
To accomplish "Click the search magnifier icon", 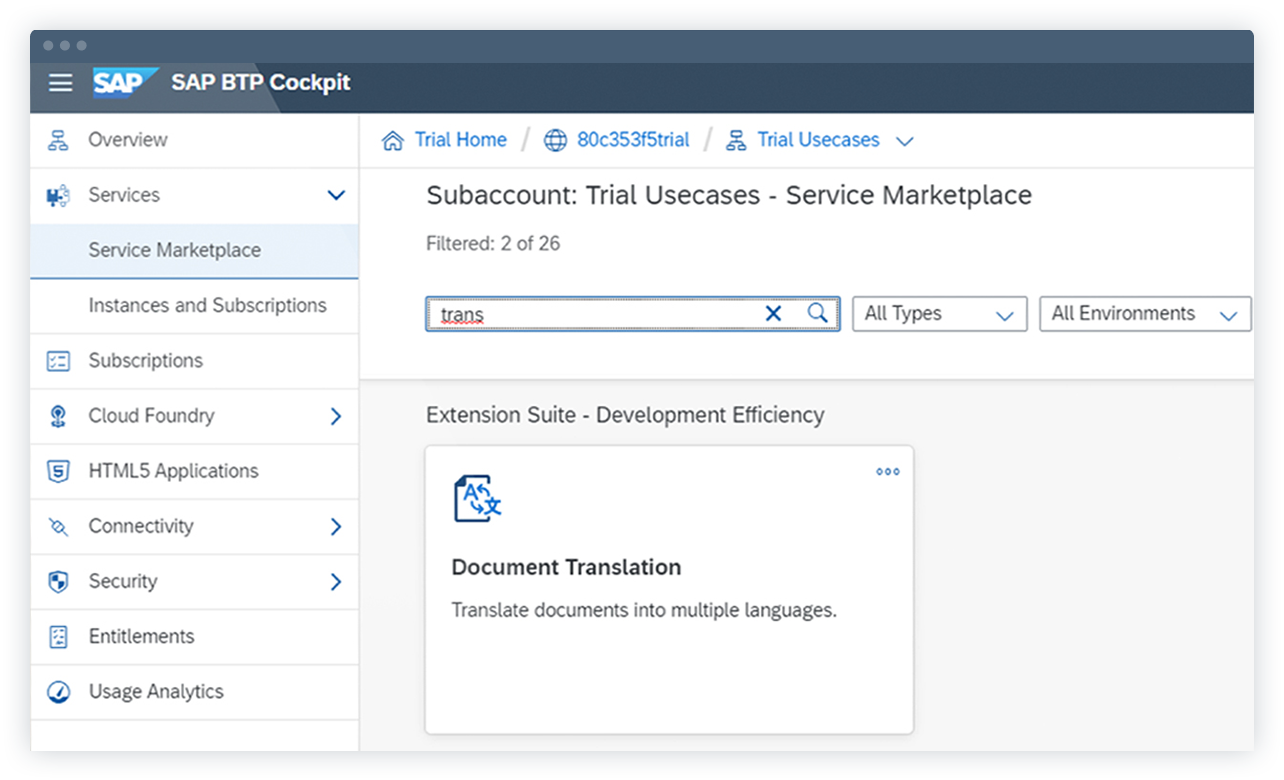I will click(817, 313).
